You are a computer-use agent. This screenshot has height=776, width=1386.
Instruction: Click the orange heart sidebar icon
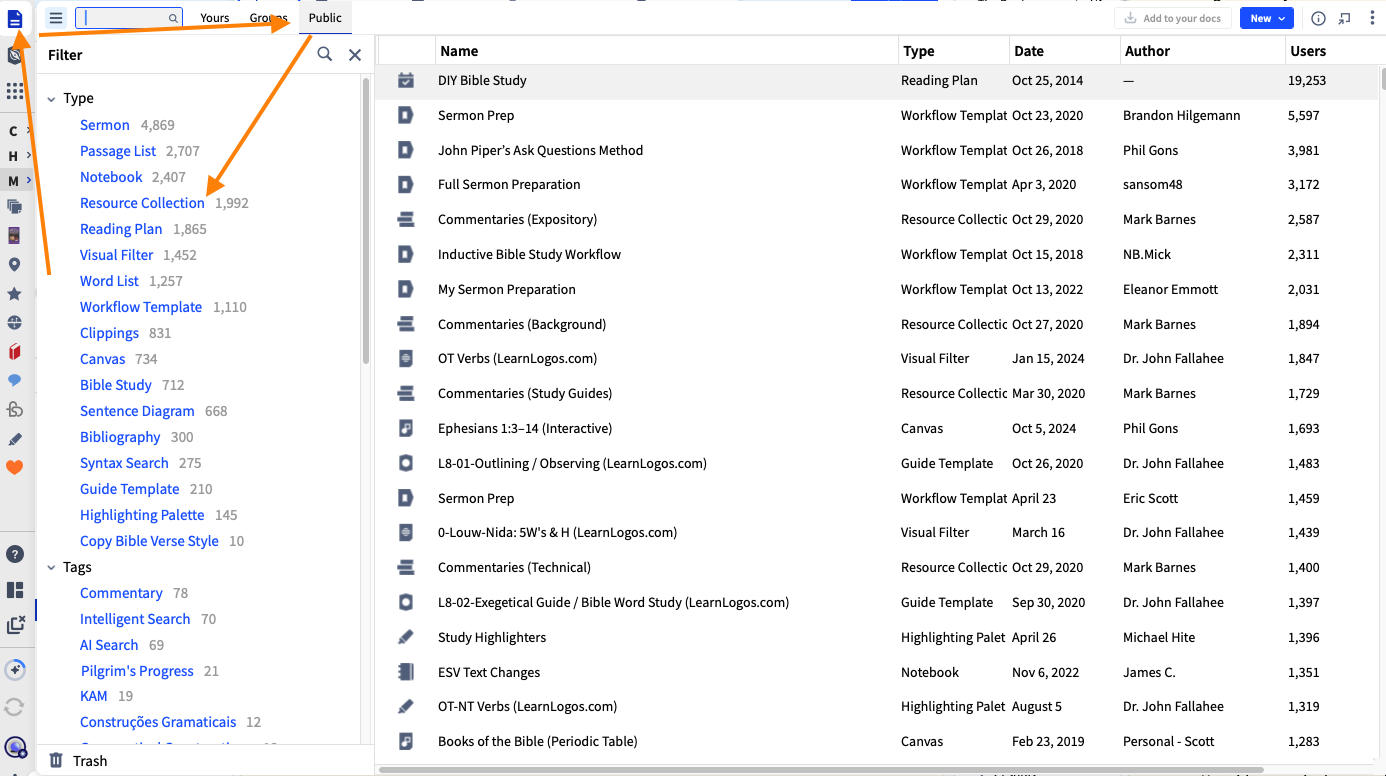click(15, 467)
